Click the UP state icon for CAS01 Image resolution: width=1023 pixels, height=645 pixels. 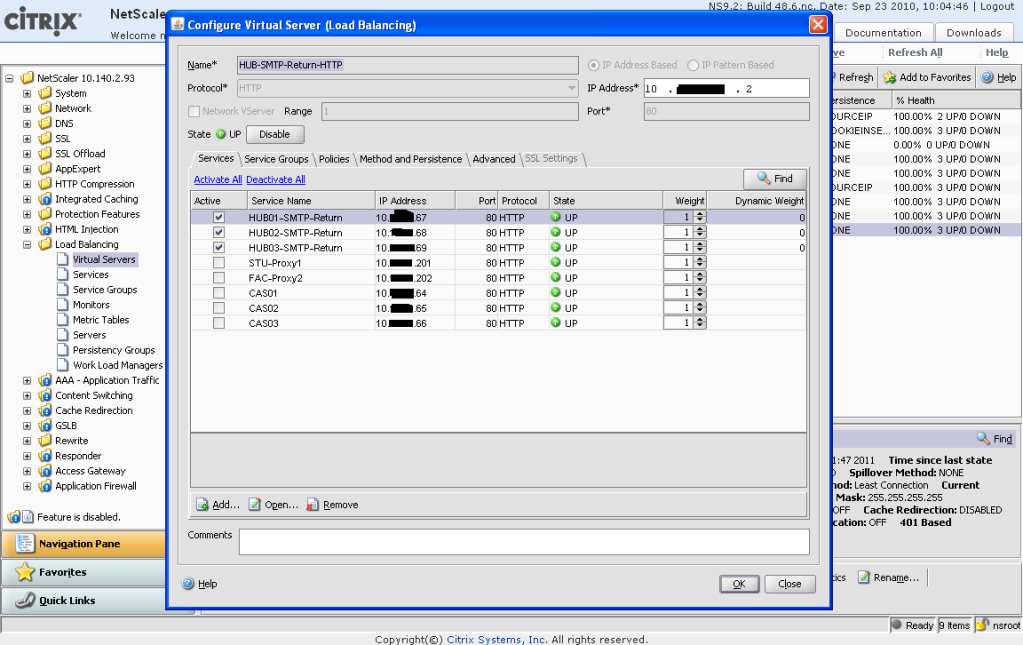click(x=556, y=293)
